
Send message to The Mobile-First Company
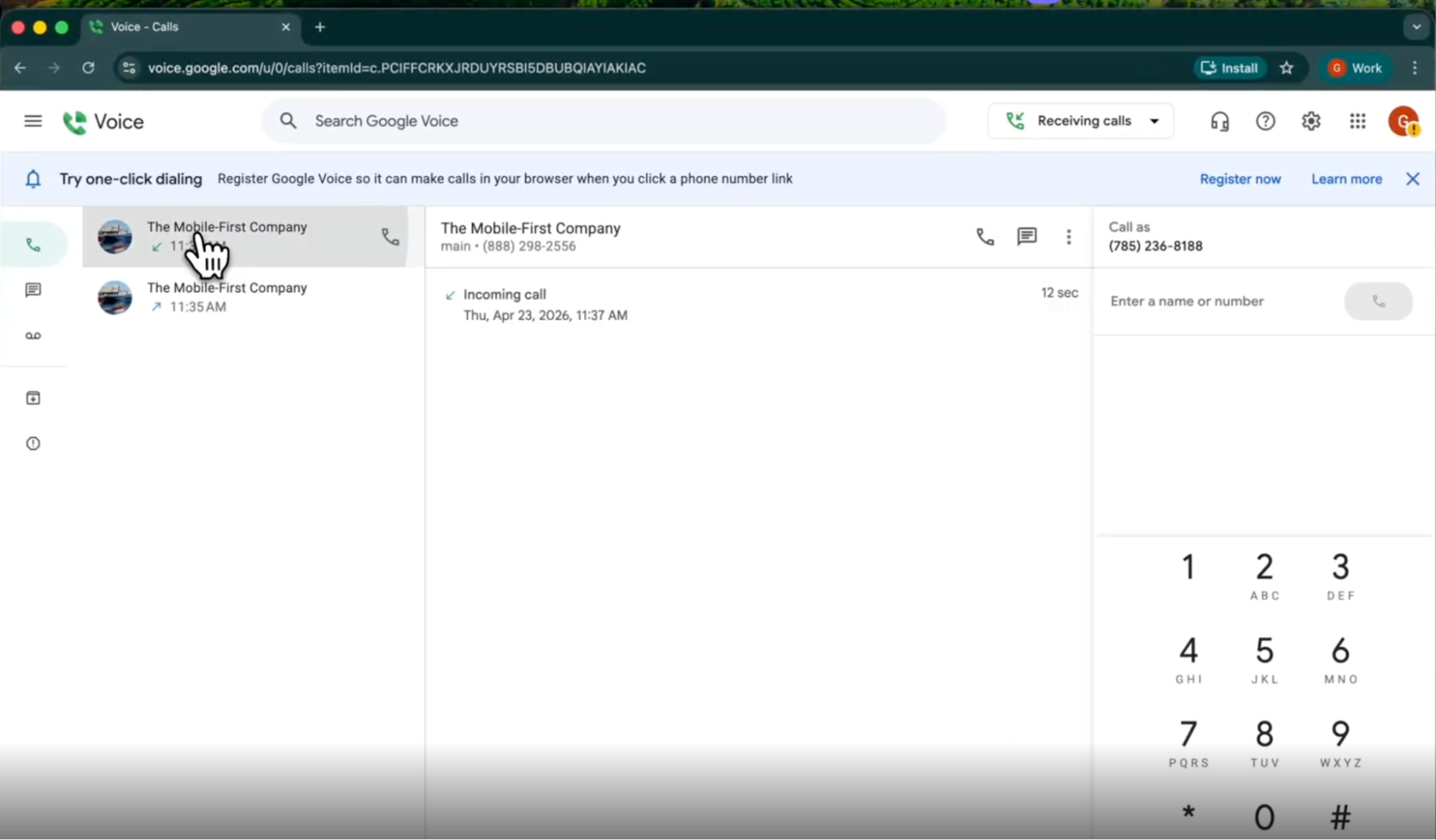[x=1027, y=237]
